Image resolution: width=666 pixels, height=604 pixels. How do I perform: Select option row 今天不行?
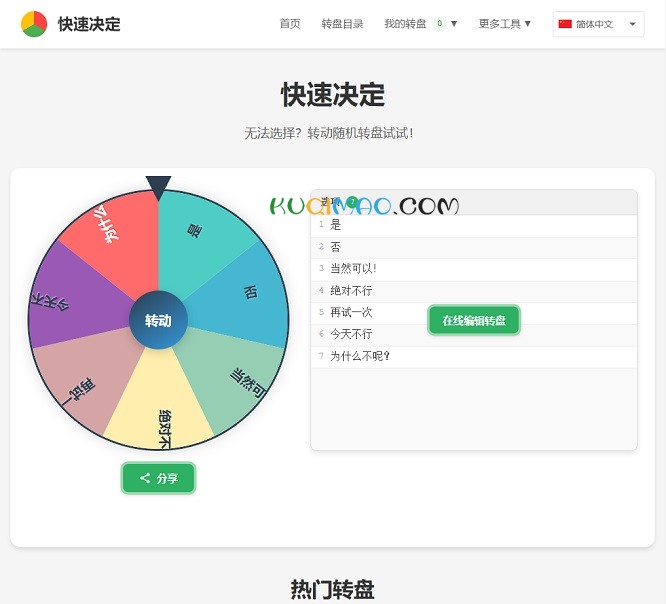pyautogui.click(x=474, y=335)
